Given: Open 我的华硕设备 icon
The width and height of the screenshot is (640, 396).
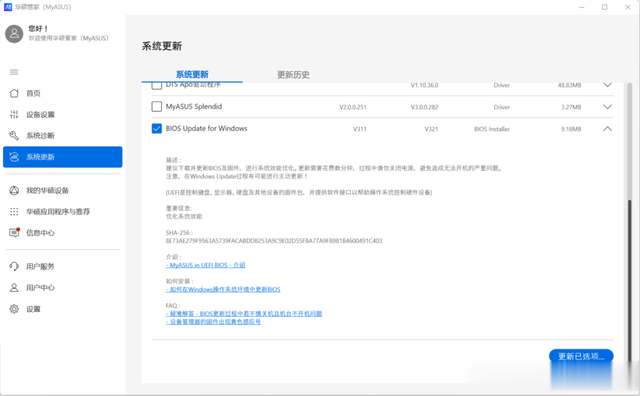Looking at the screenshot, I should click(14, 190).
